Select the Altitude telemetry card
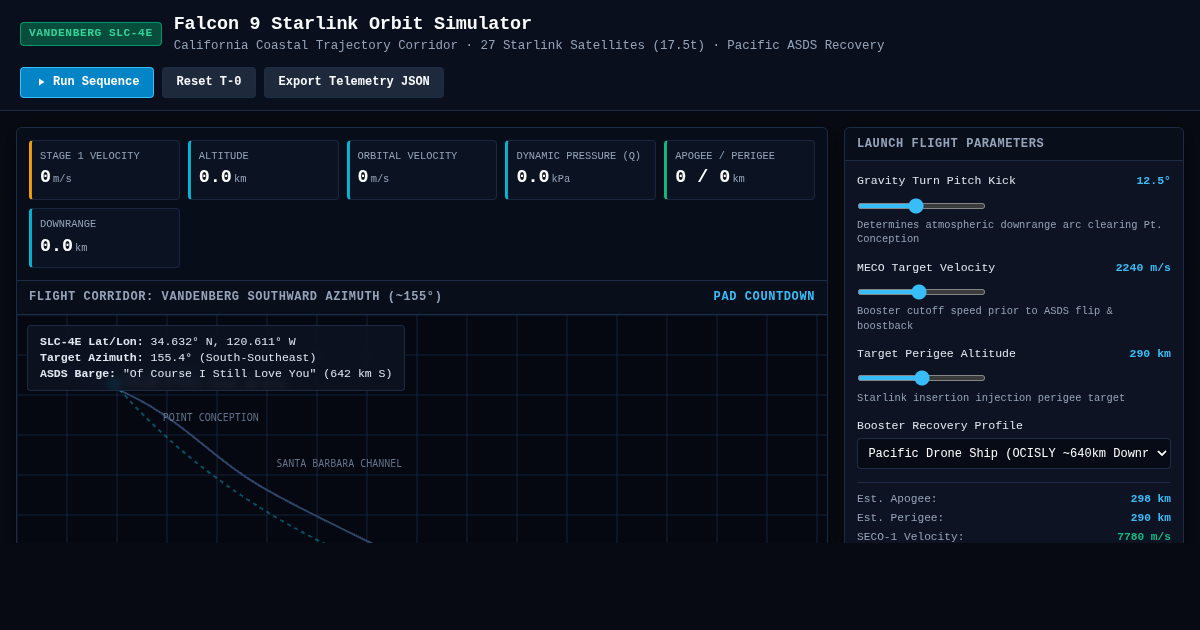 tap(263, 170)
